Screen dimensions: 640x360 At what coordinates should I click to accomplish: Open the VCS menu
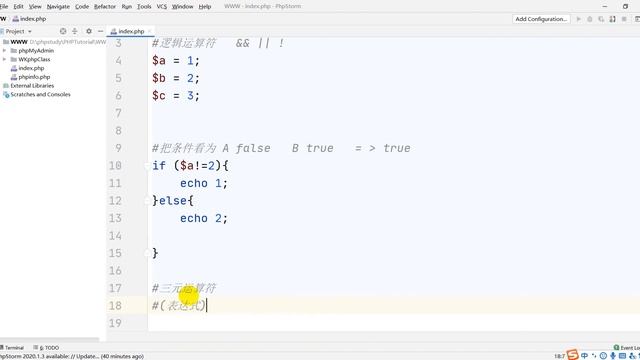point(162,7)
